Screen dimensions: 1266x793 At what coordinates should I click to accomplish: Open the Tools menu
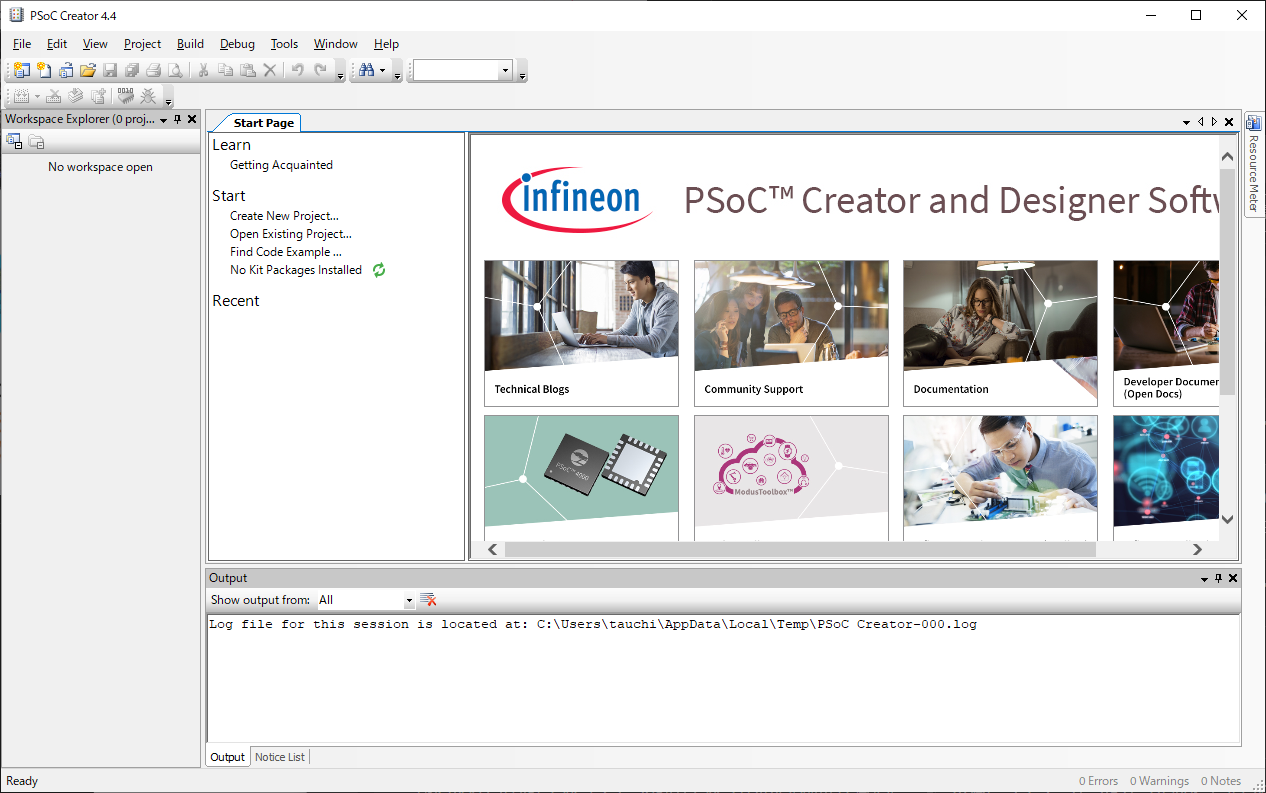click(x=285, y=44)
